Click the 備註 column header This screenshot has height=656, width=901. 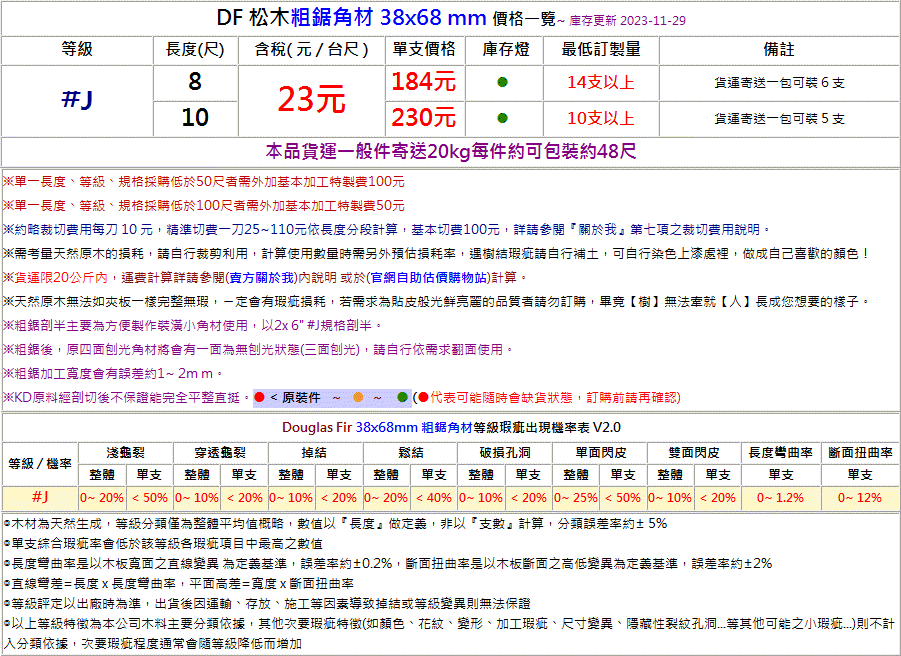coord(779,49)
